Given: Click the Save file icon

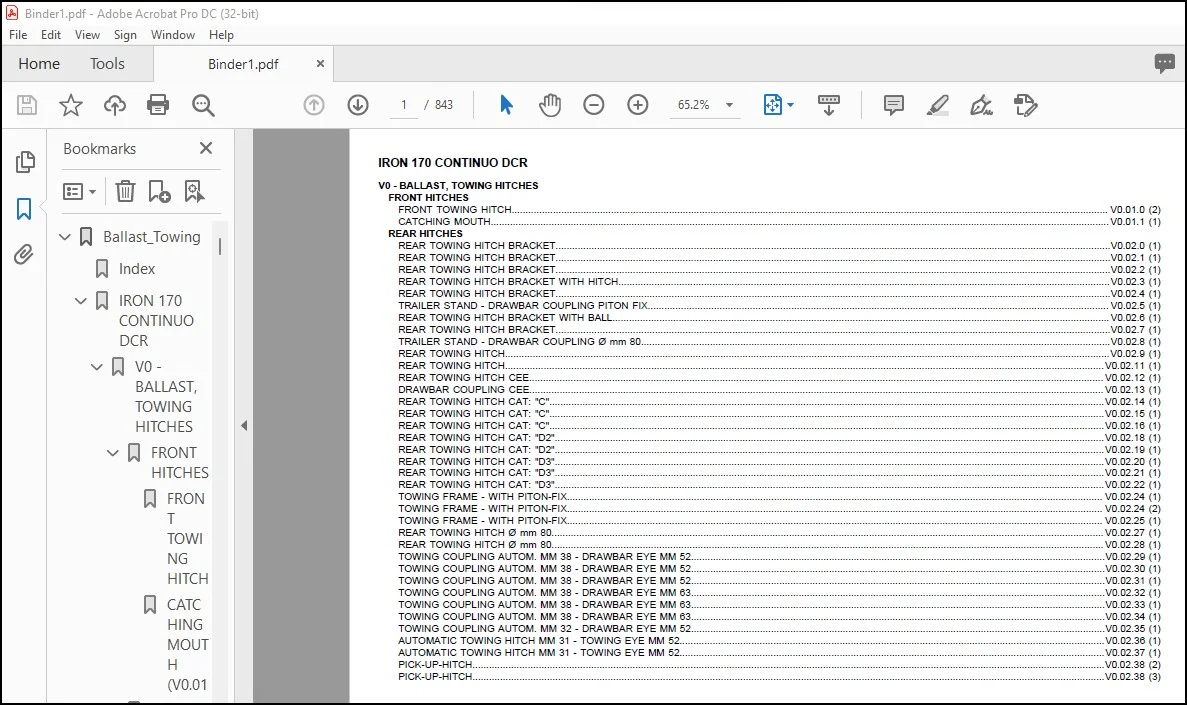Looking at the screenshot, I should point(26,105).
